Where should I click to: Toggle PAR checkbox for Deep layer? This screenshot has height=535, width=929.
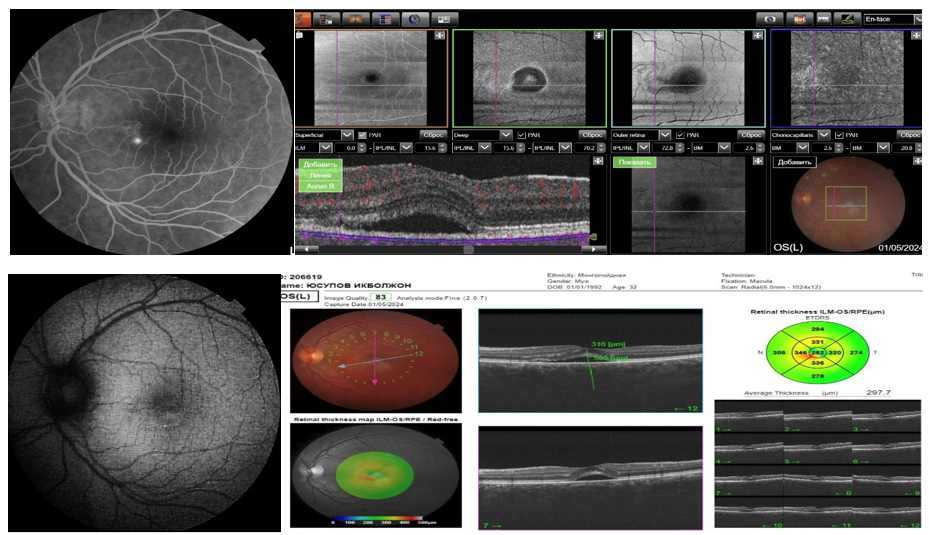tap(522, 134)
